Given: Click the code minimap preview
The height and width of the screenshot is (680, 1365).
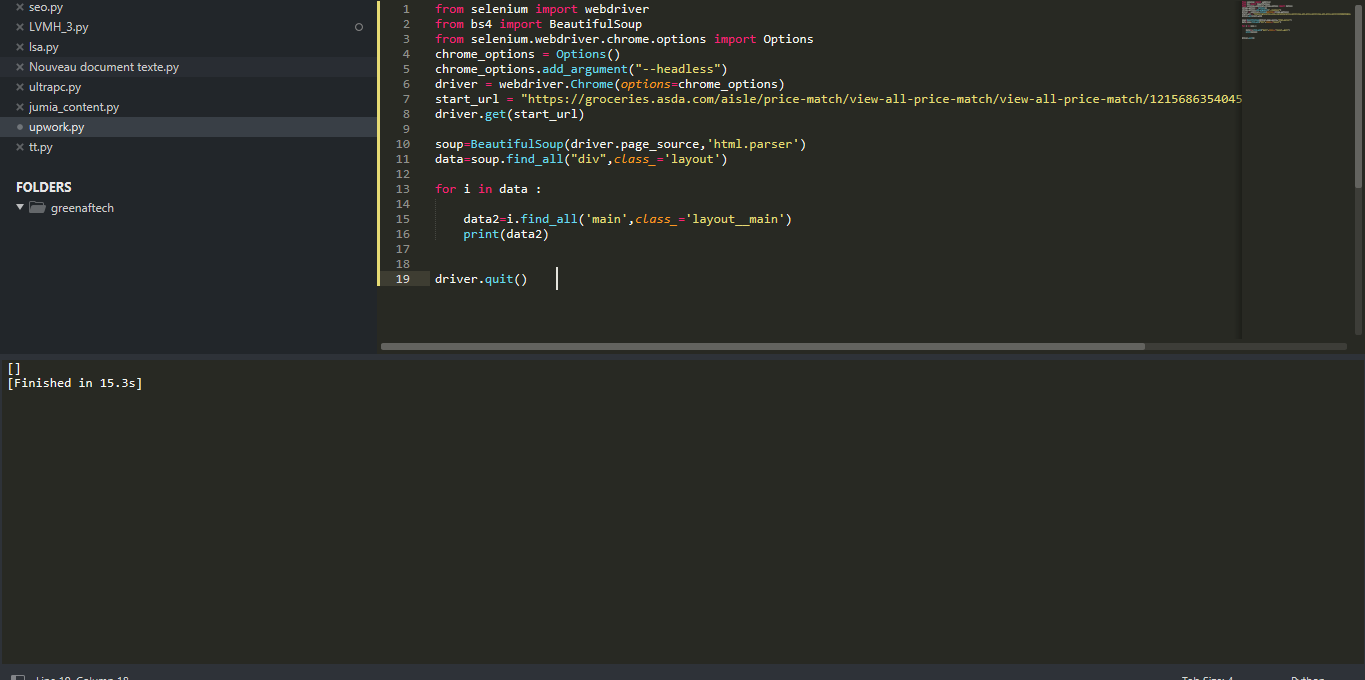Looking at the screenshot, I should tap(1297, 22).
